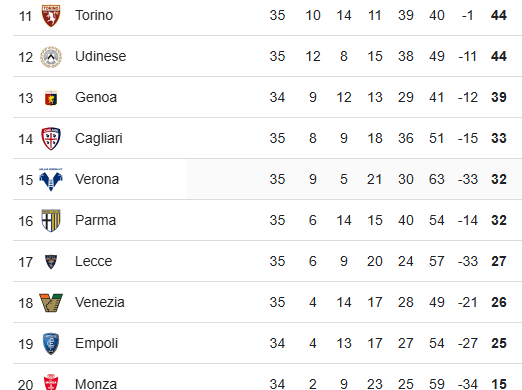Select the Cagliari team name
The image size is (522, 390).
click(99, 138)
